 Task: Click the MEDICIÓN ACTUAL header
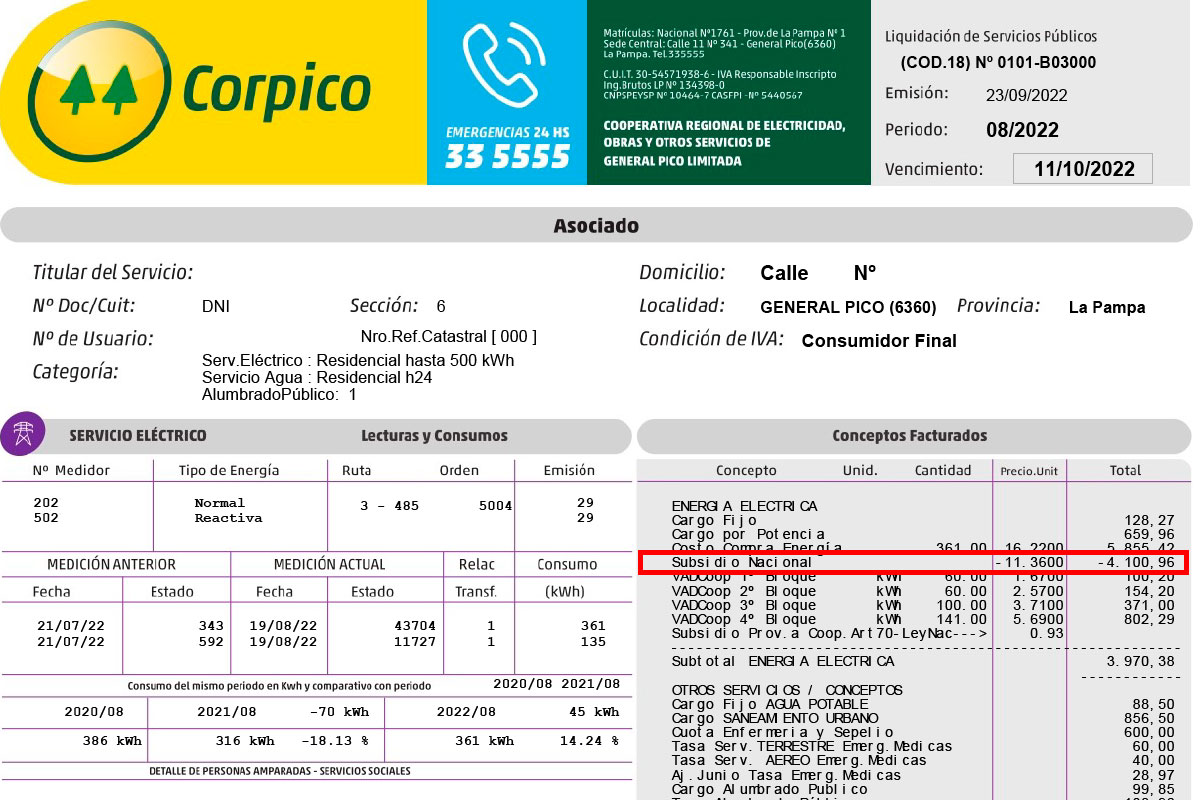click(x=329, y=564)
